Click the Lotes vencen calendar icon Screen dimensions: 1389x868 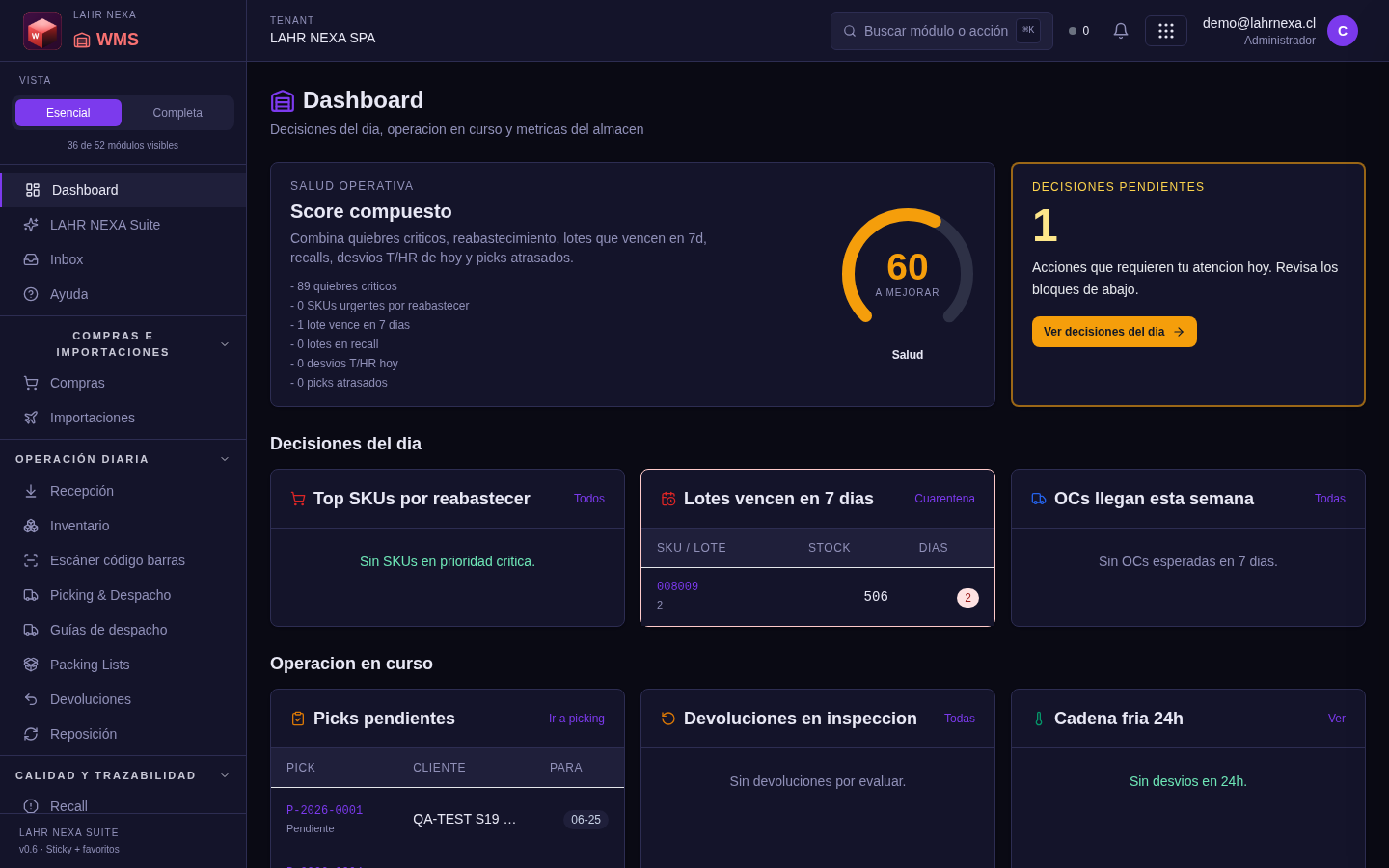[668, 499]
